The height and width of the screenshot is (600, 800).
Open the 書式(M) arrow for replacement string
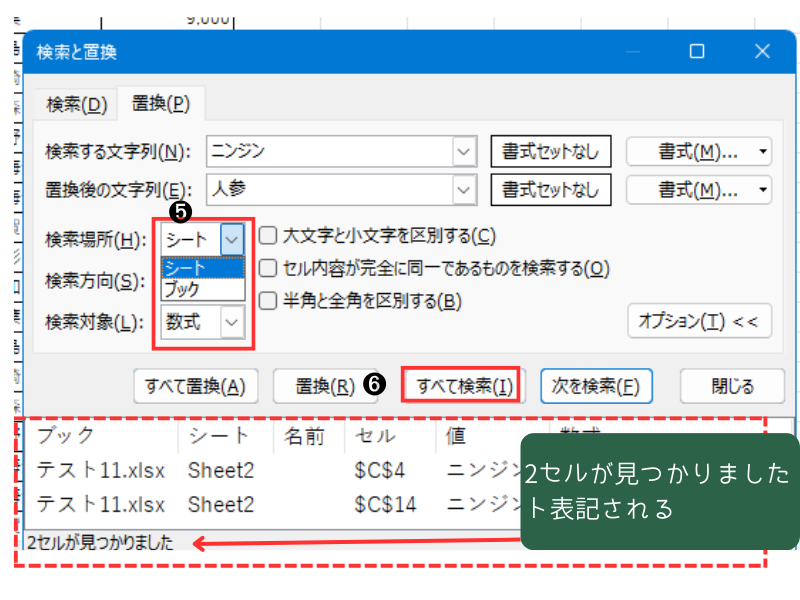click(764, 189)
